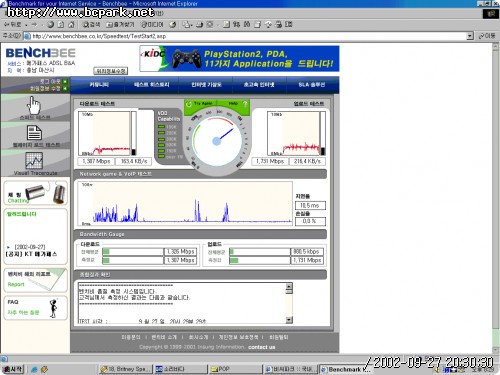Click the IE Stop toolbar icon

click(51, 24)
